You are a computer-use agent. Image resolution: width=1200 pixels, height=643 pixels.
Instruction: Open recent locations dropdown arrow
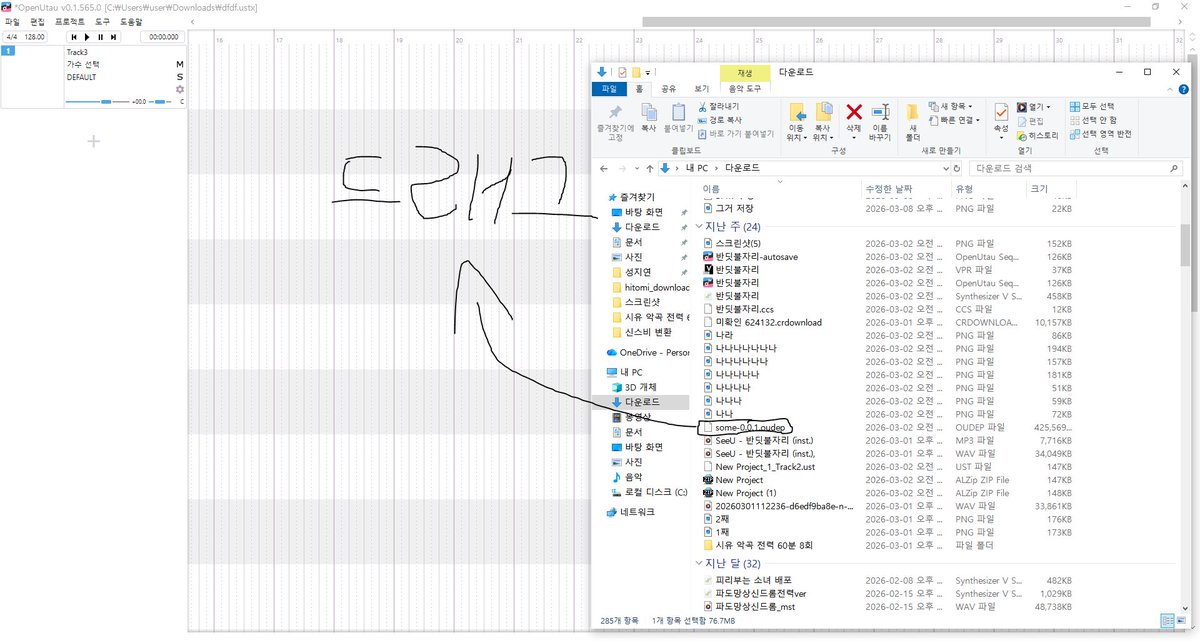[x=636, y=168]
